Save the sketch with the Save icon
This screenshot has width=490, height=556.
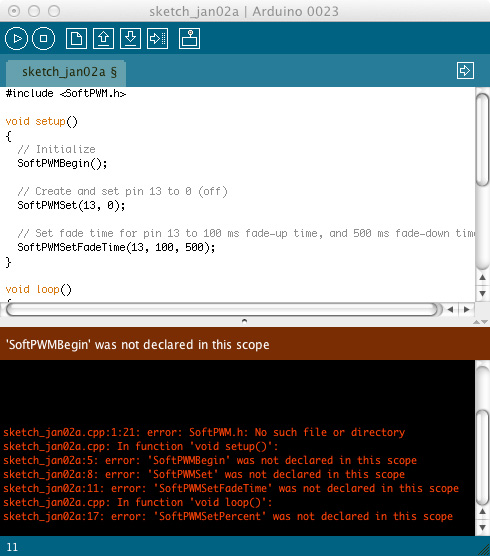coord(130,38)
